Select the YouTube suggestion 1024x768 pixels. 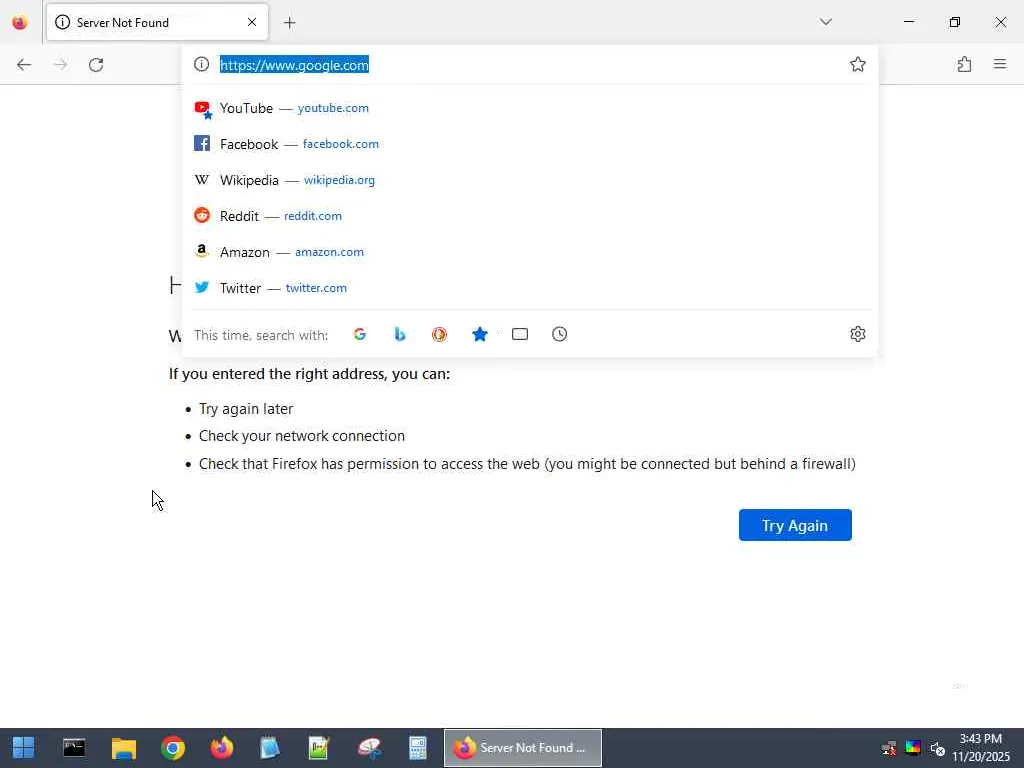point(530,108)
